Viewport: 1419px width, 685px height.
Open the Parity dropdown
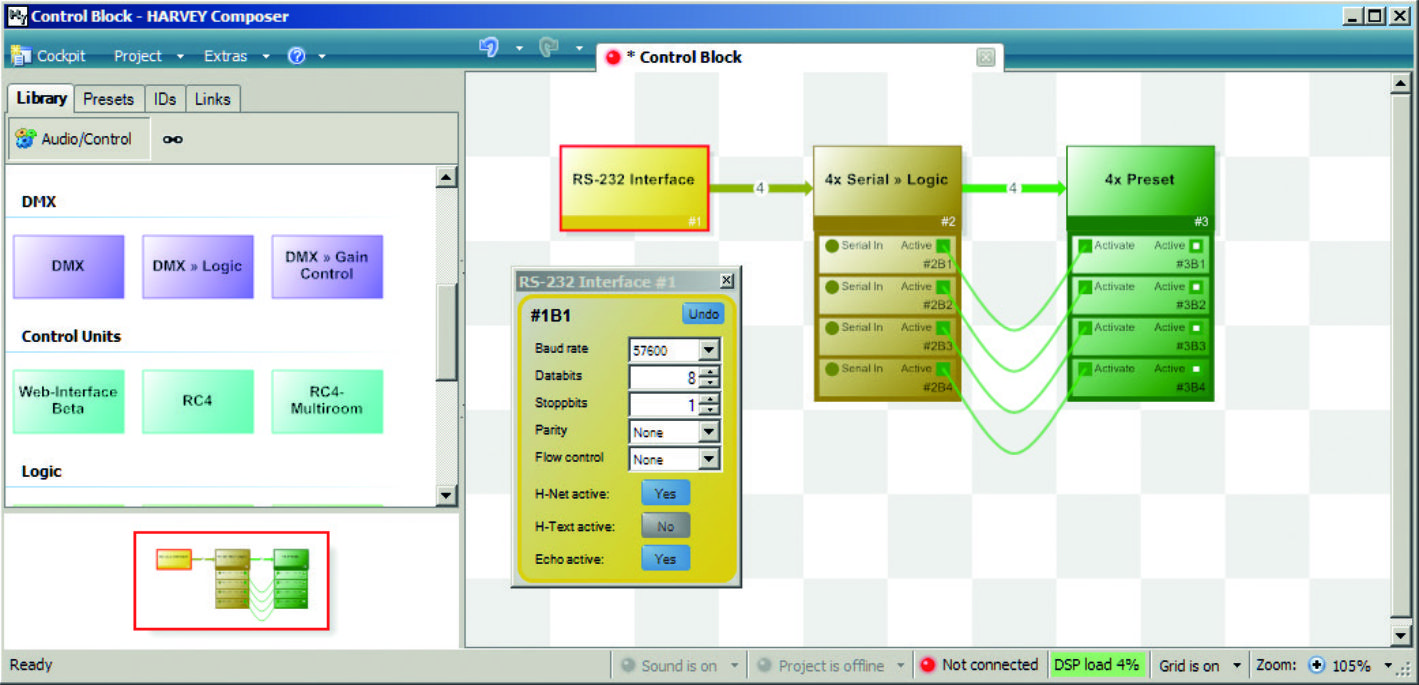(x=709, y=432)
